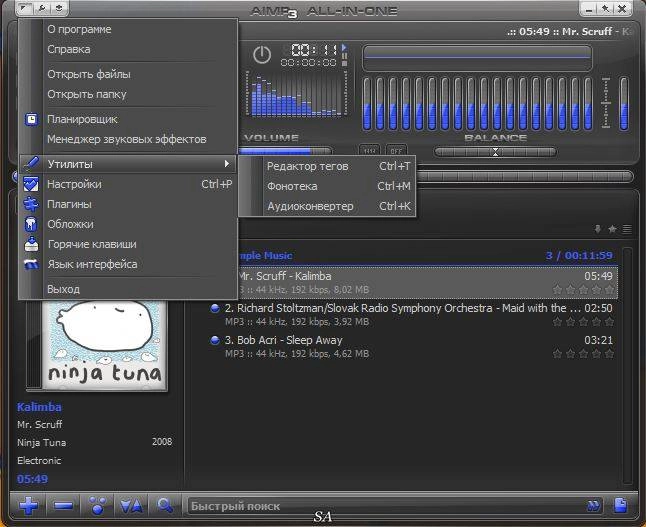The image size is (646, 527).
Task: Click the Быстрый поиск search field
Action: (x=387, y=506)
